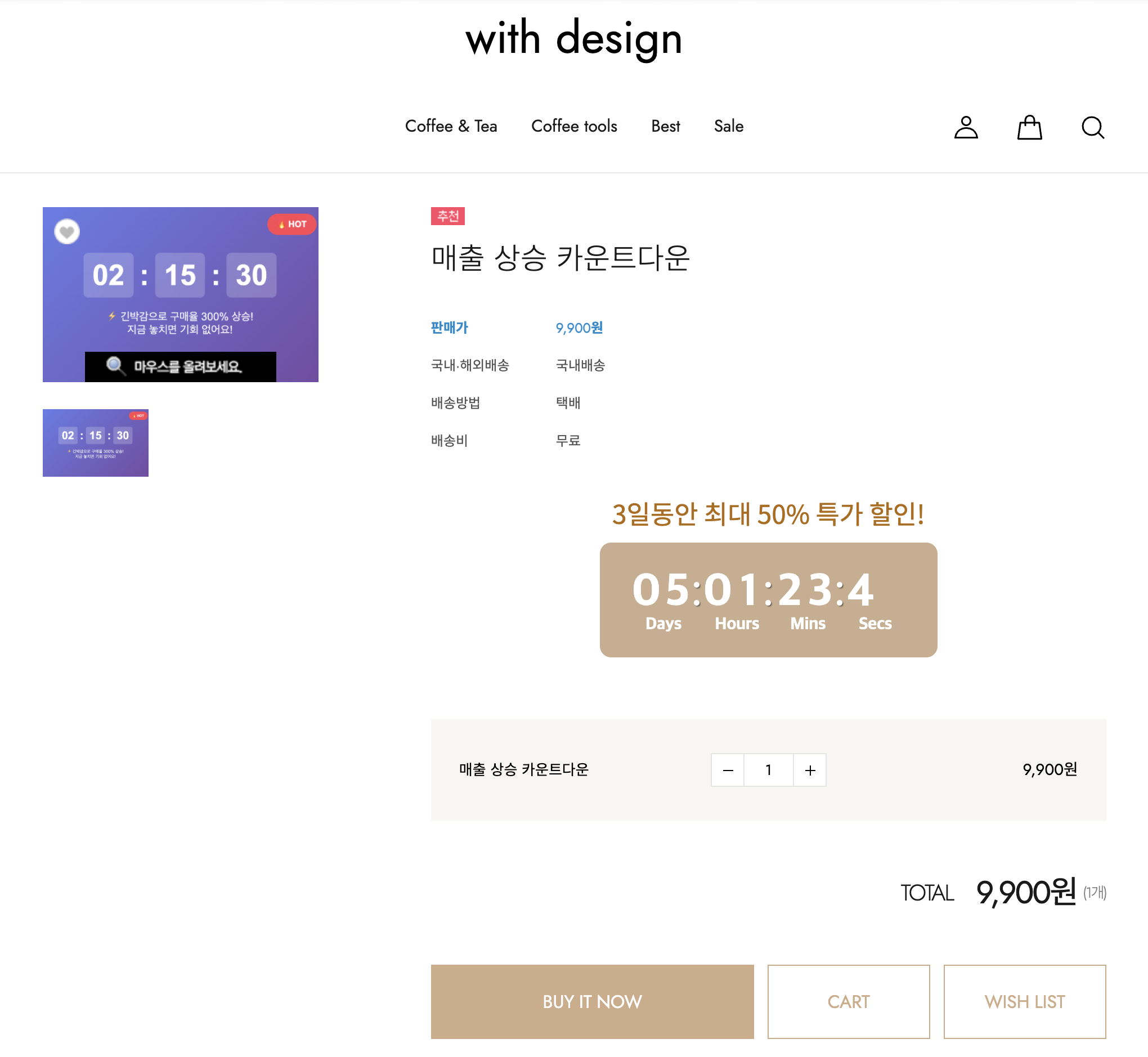Open the Coffee tools menu

click(x=573, y=126)
